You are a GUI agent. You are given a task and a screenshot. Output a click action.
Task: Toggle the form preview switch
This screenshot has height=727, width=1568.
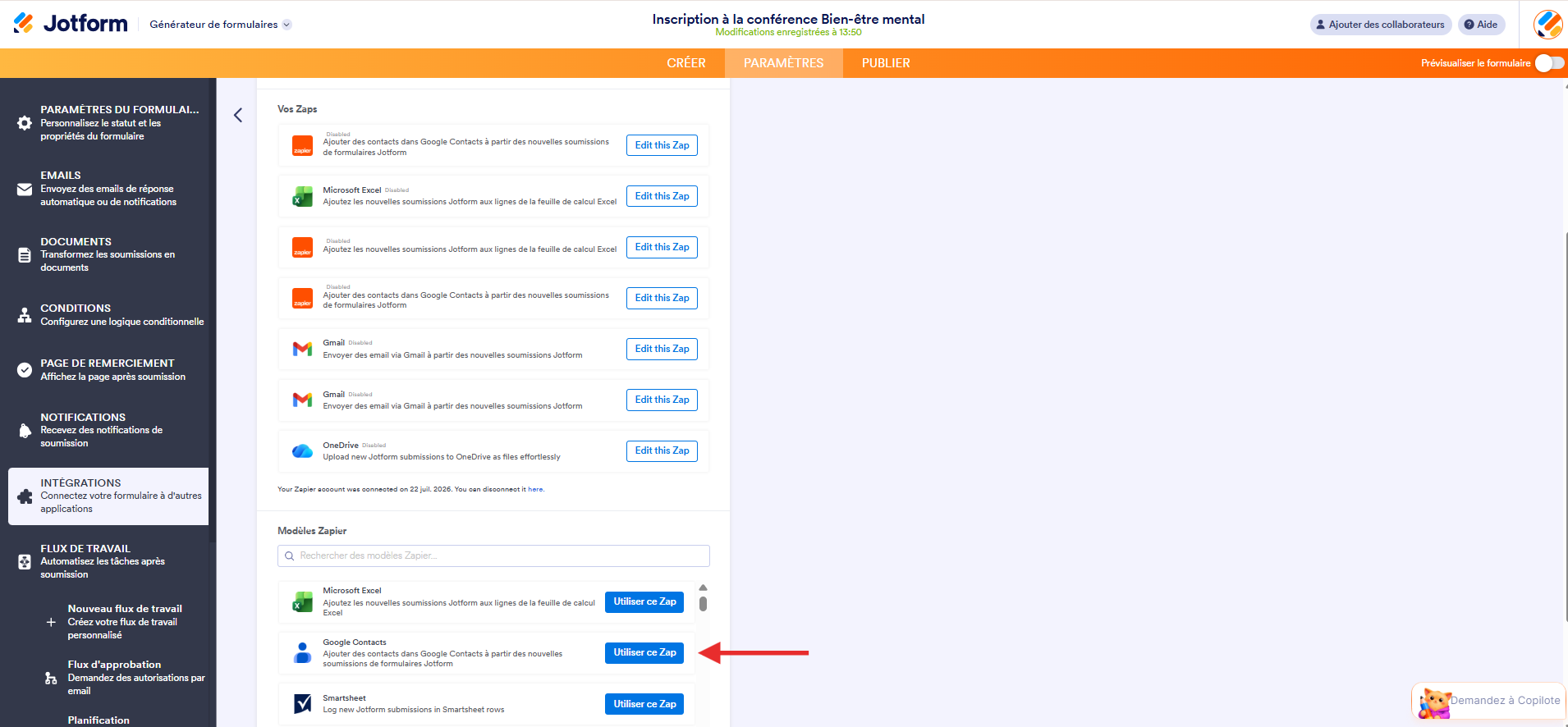pos(1549,63)
